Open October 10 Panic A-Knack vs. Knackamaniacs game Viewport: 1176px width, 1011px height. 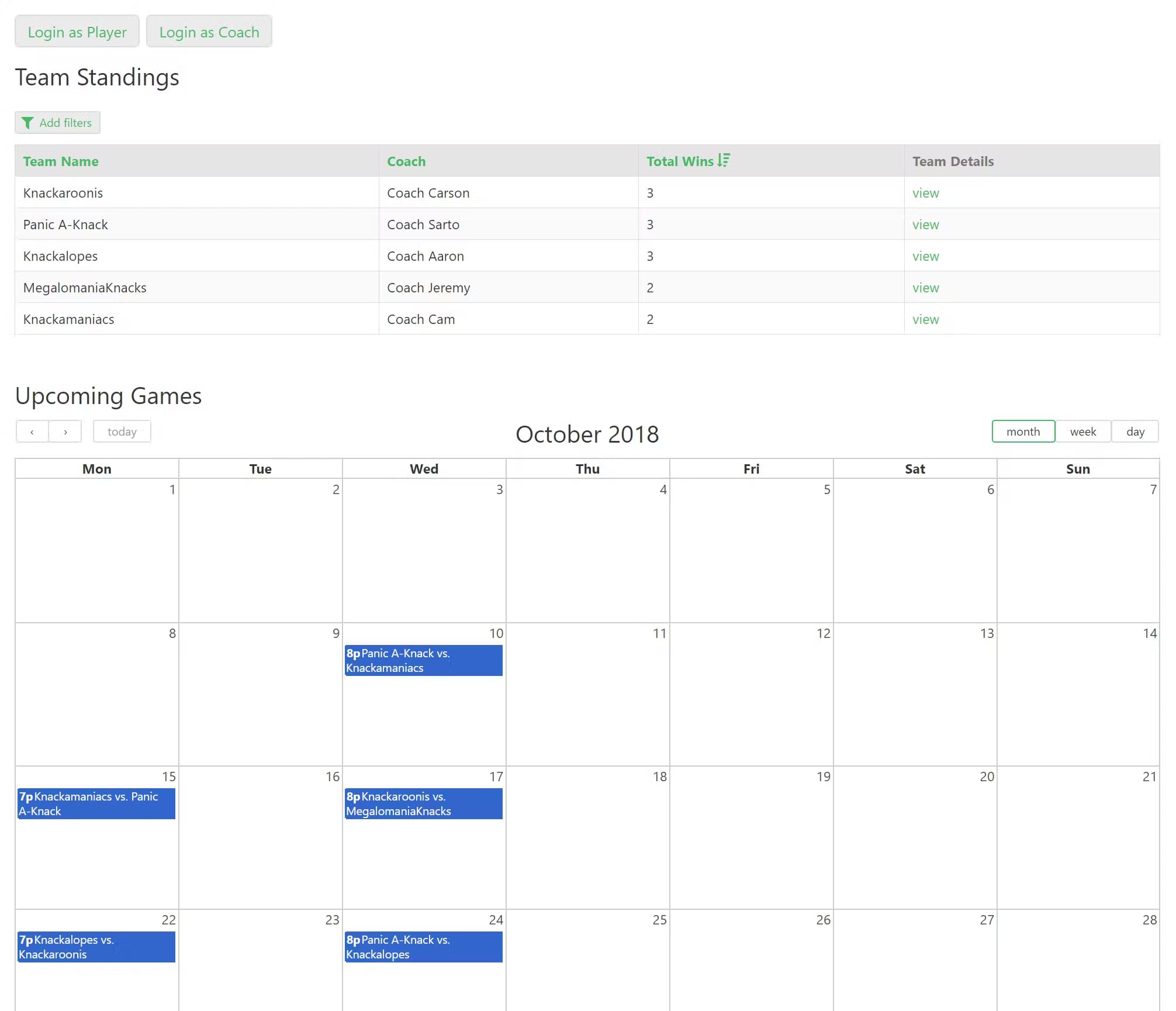pyautogui.click(x=423, y=660)
